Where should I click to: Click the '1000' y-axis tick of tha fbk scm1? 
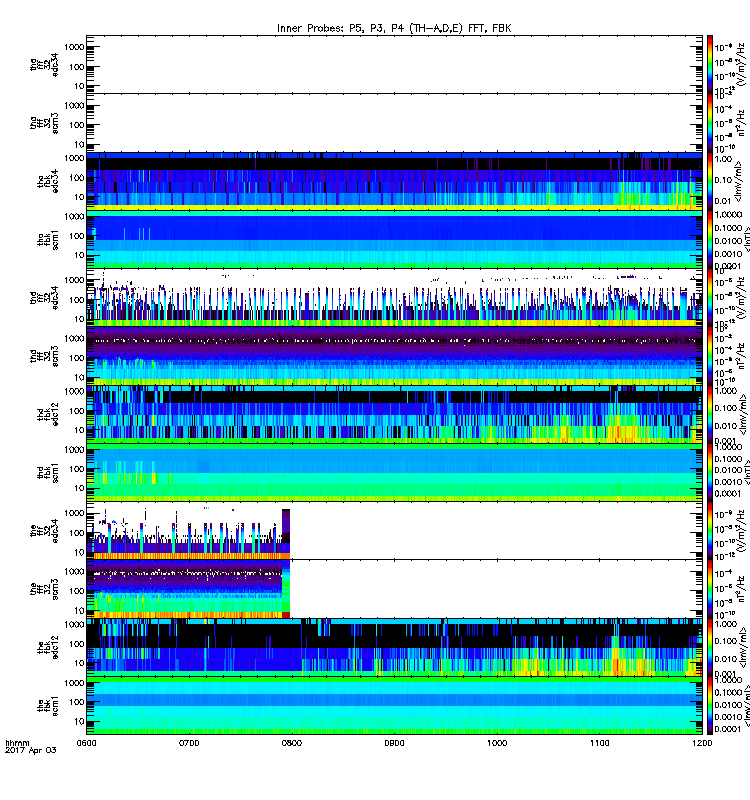point(74,217)
